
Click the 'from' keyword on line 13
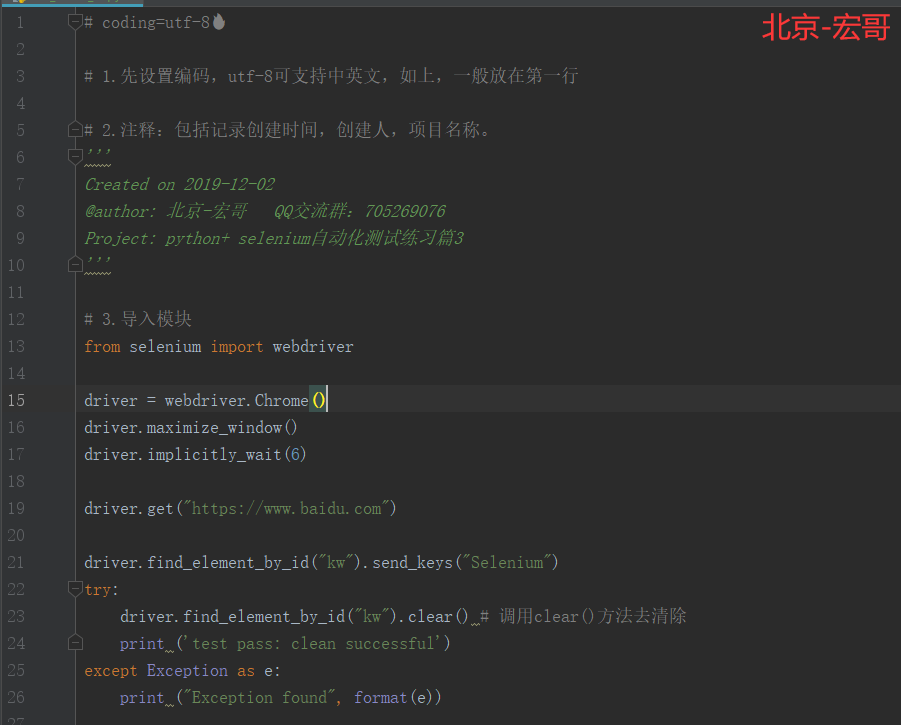102,346
